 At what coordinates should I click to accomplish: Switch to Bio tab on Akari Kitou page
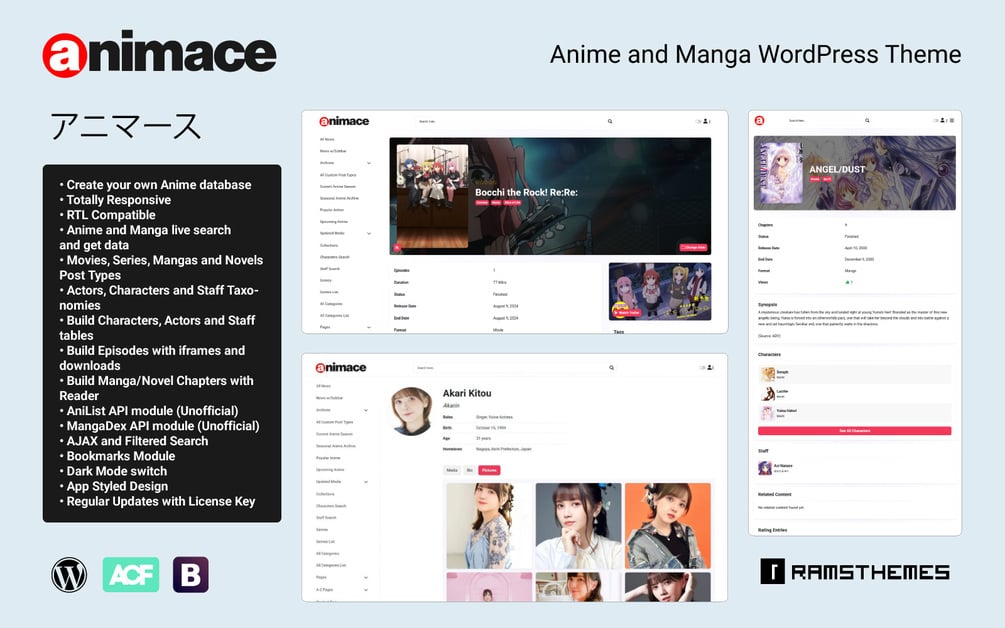click(x=469, y=470)
